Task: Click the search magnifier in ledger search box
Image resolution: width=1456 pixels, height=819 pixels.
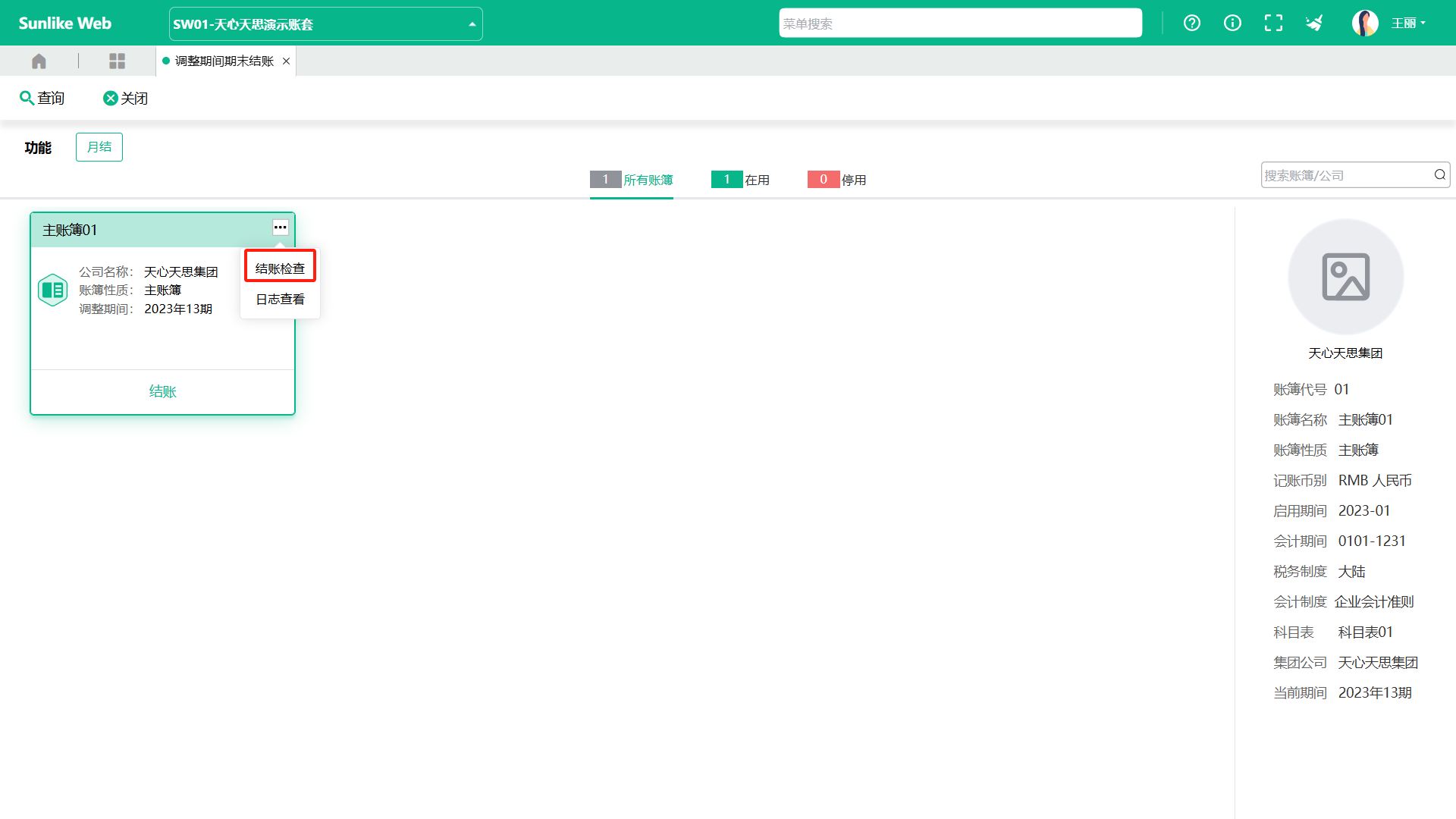Action: point(1439,175)
